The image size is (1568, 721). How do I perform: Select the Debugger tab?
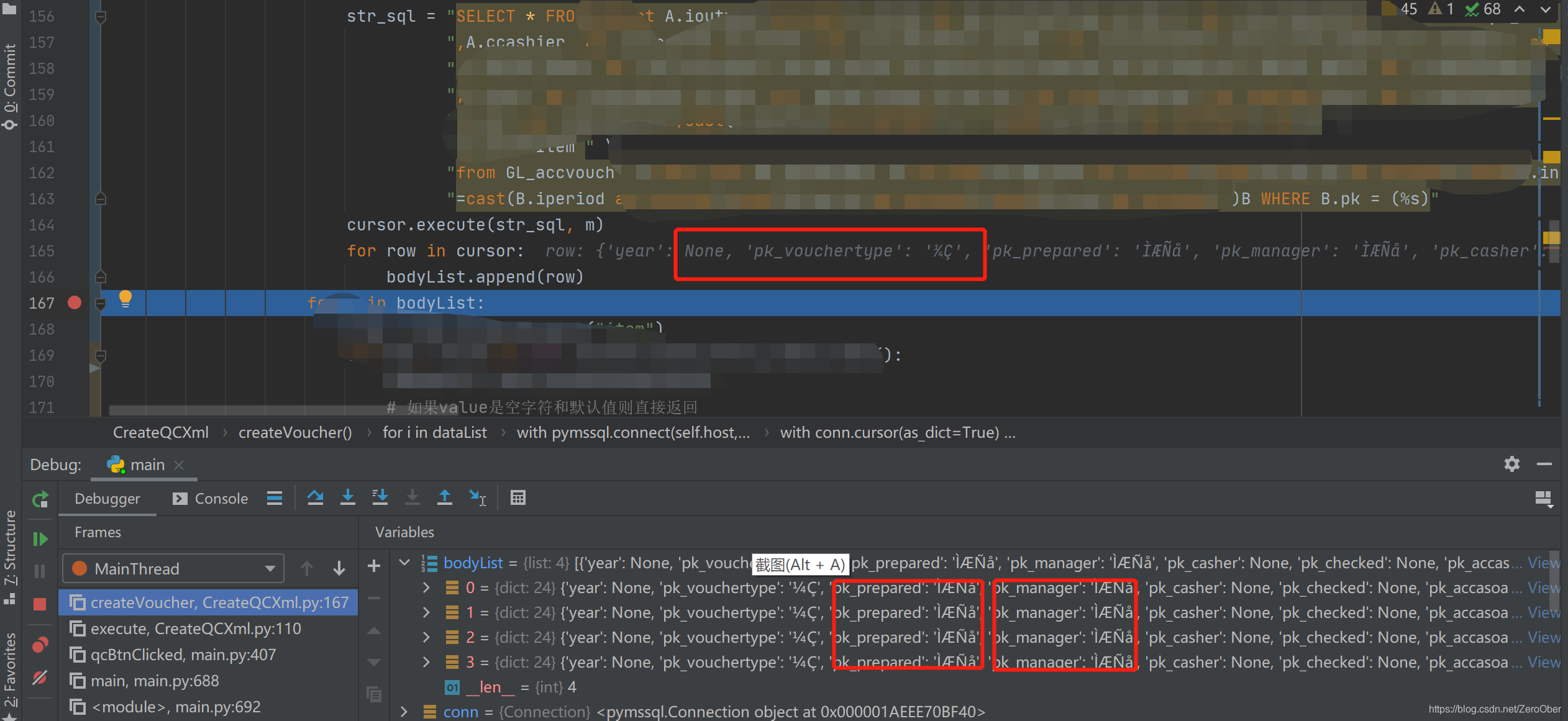[x=107, y=499]
